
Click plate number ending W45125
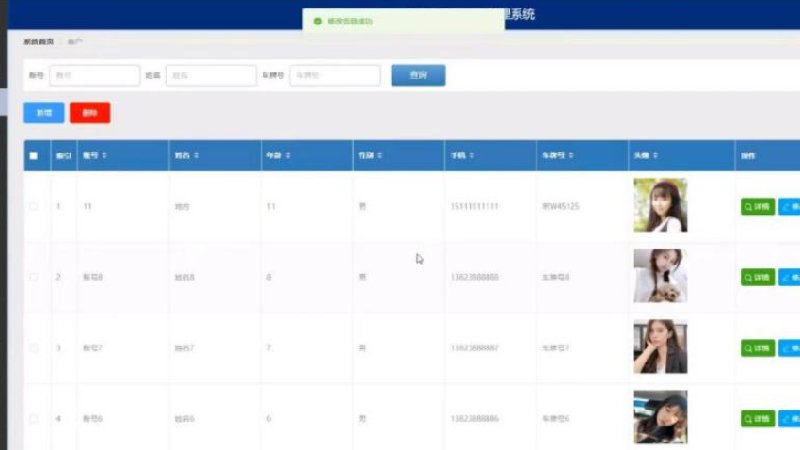[561, 206]
